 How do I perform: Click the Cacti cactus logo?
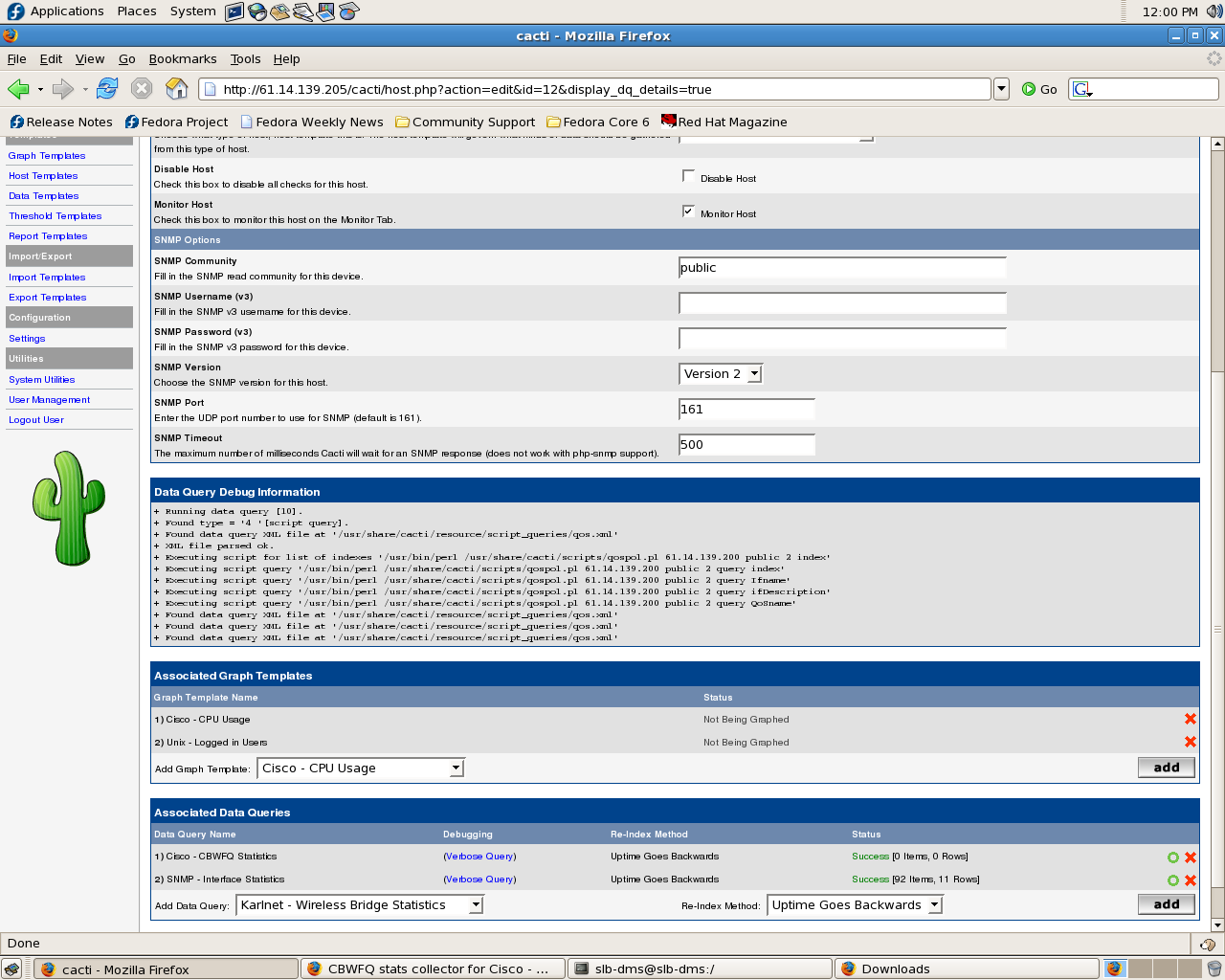[69, 508]
